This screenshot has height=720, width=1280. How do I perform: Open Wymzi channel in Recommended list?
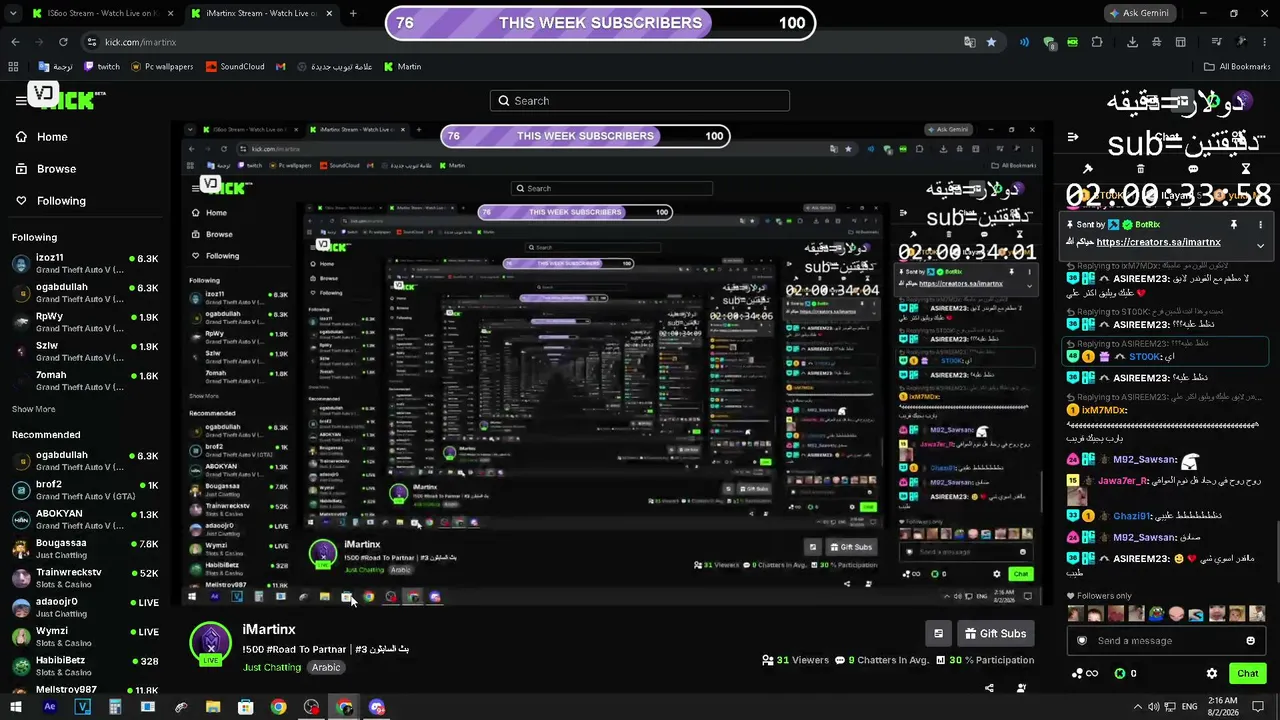[86, 637]
